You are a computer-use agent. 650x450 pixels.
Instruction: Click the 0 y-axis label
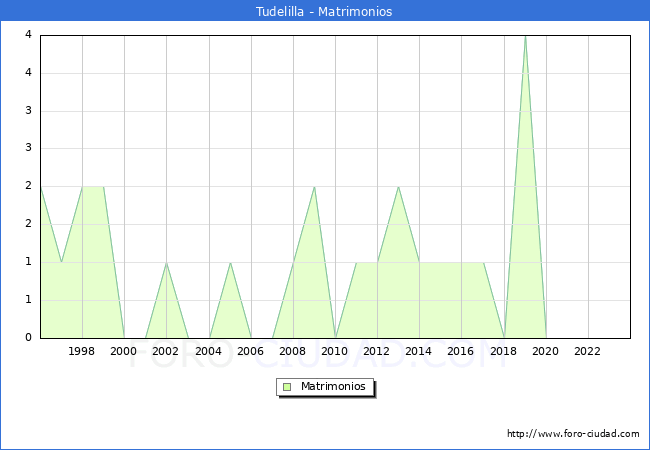click(28, 337)
